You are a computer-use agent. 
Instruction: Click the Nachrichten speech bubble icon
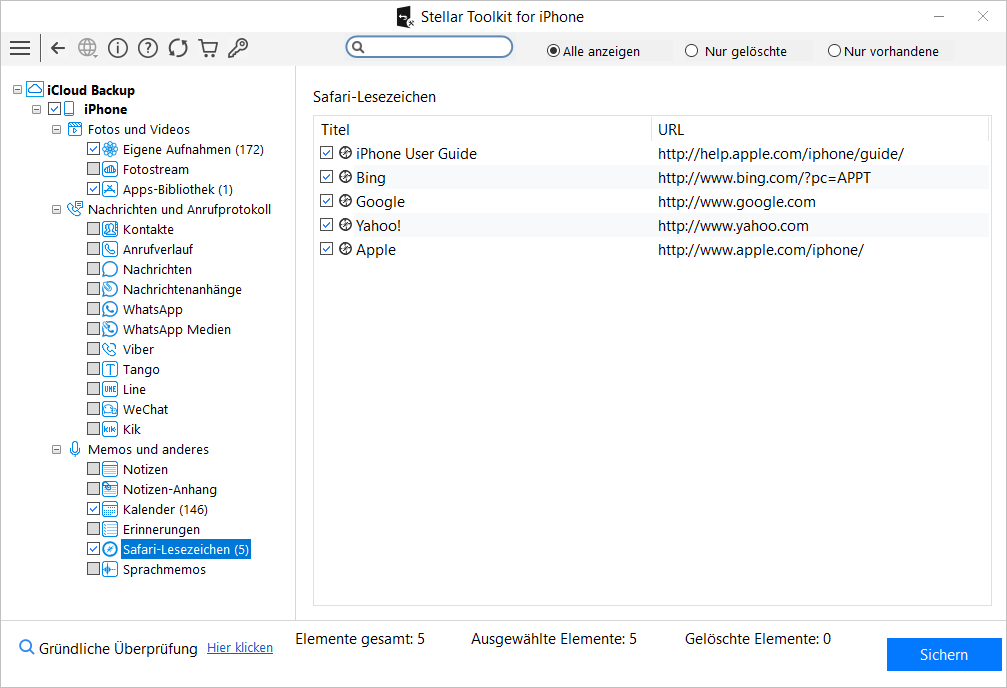[110, 269]
